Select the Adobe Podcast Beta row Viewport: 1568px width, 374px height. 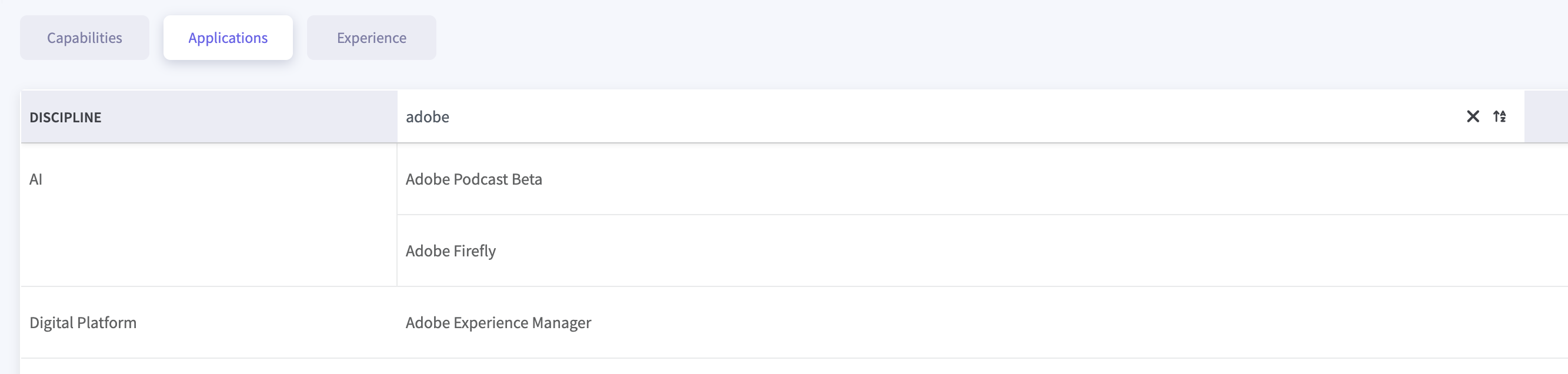473,179
